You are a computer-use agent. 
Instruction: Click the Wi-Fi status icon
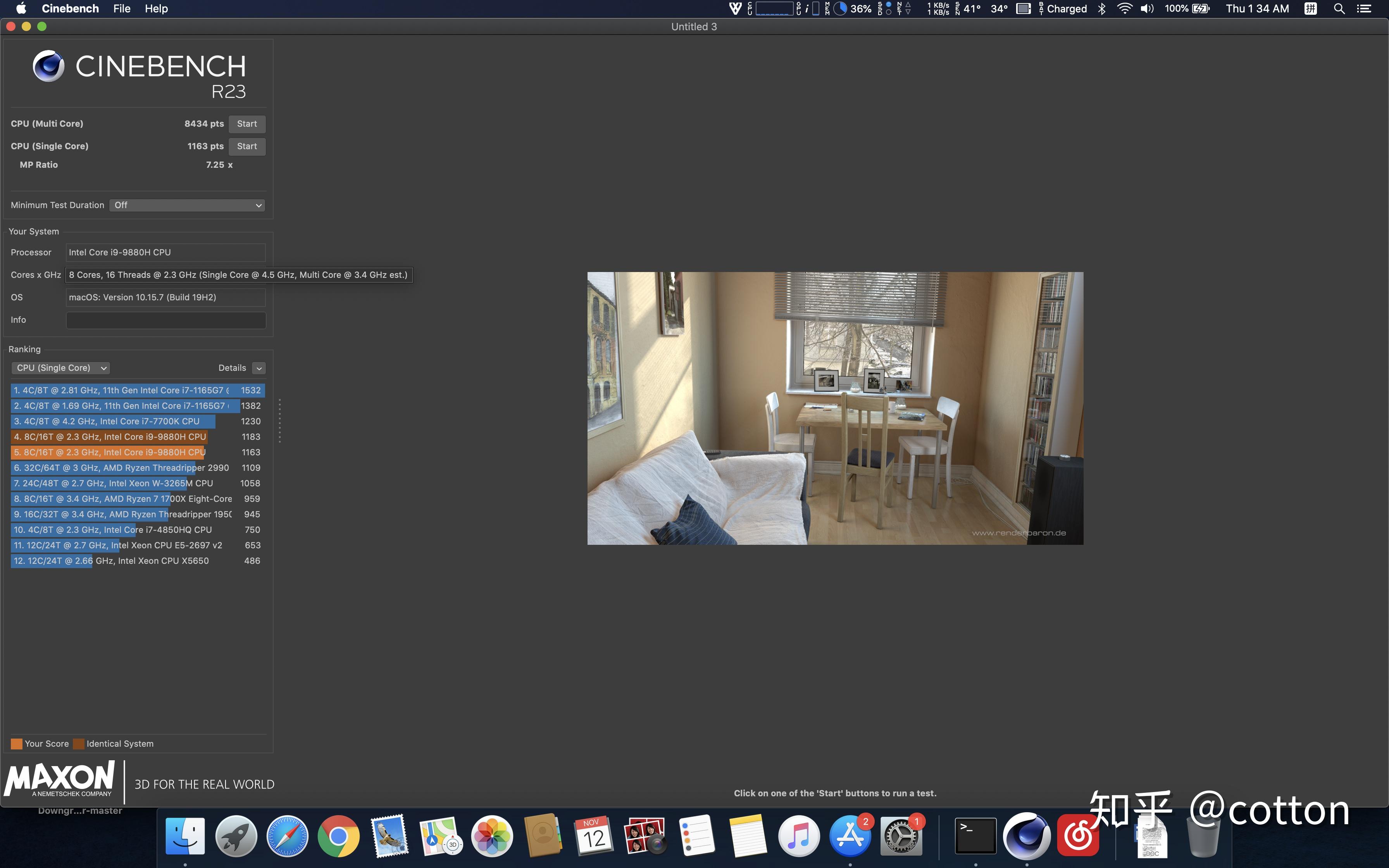coord(1124,9)
